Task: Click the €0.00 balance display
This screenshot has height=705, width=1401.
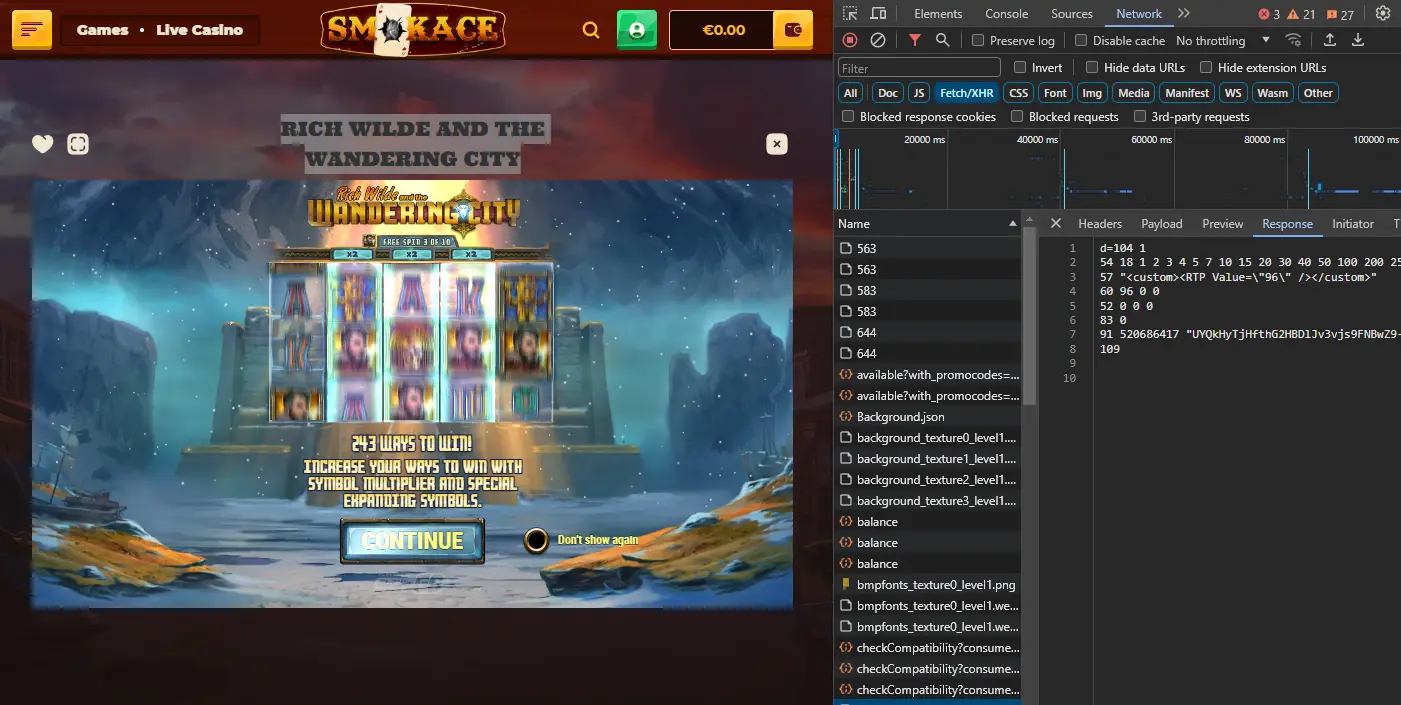Action: click(724, 30)
